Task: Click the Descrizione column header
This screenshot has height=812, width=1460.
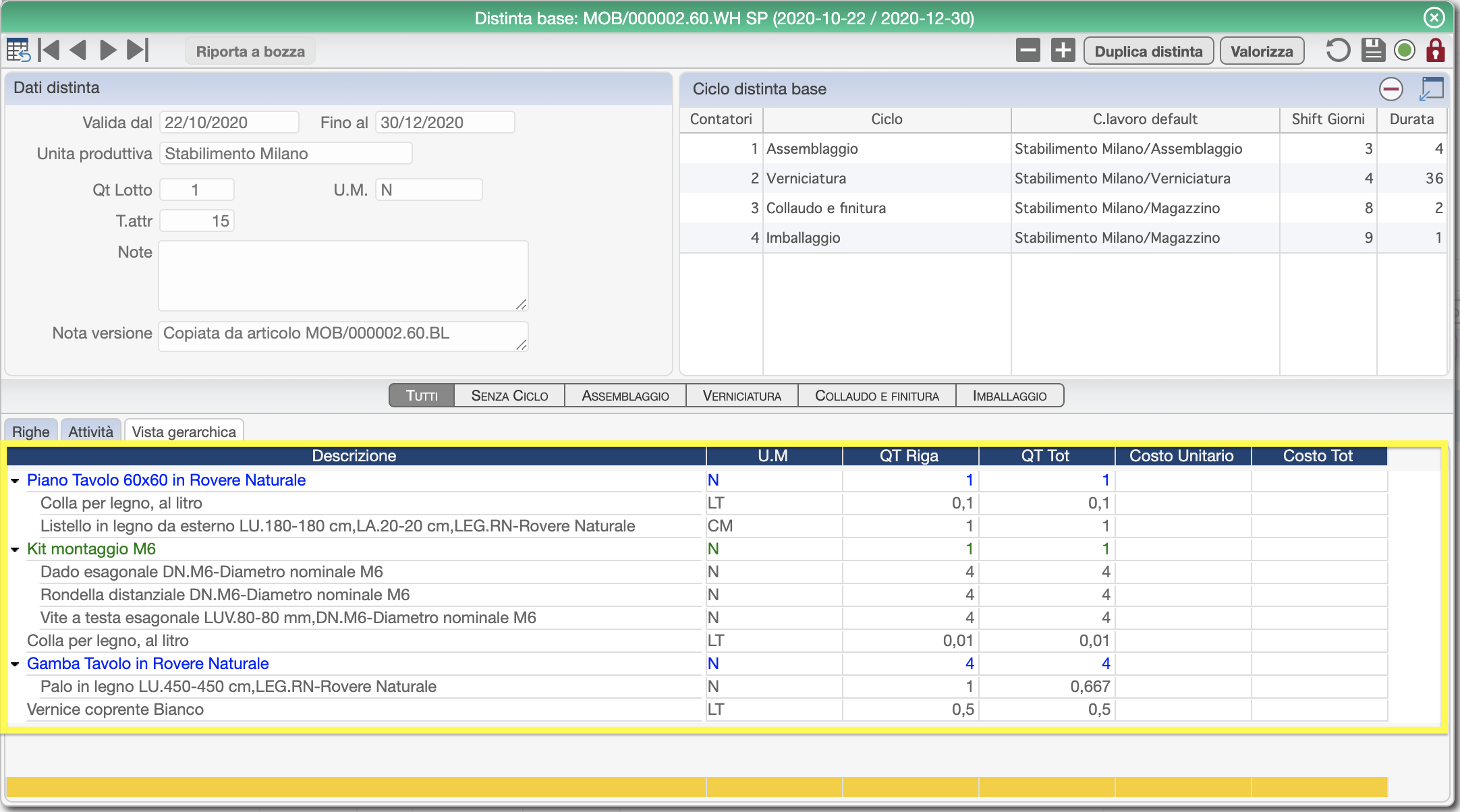Action: 356,456
